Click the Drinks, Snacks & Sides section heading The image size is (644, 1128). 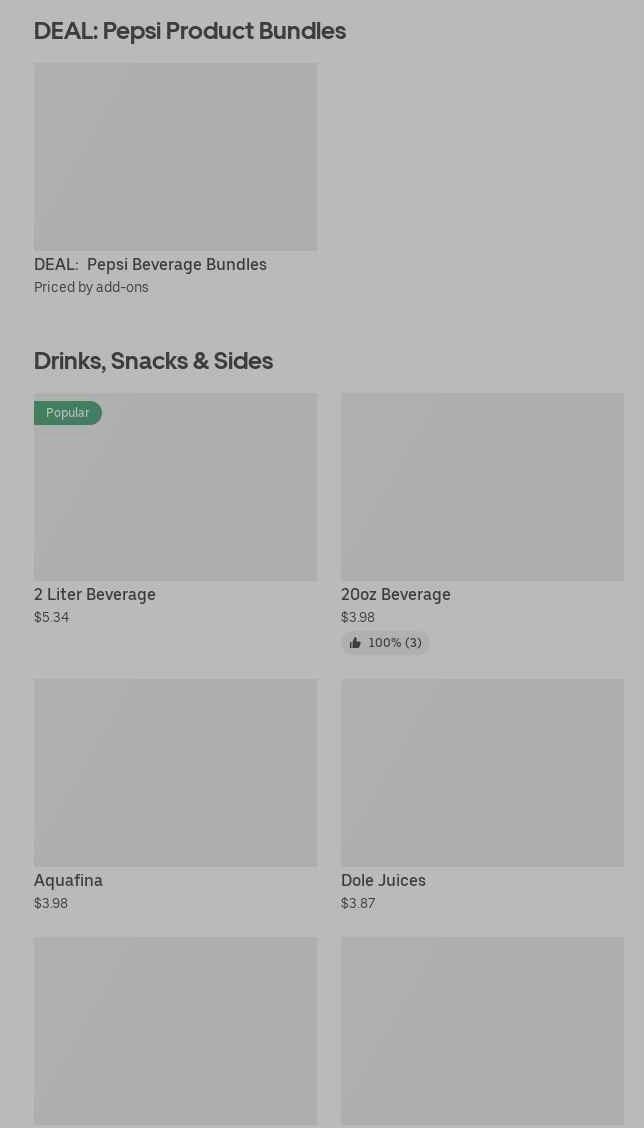click(x=153, y=361)
